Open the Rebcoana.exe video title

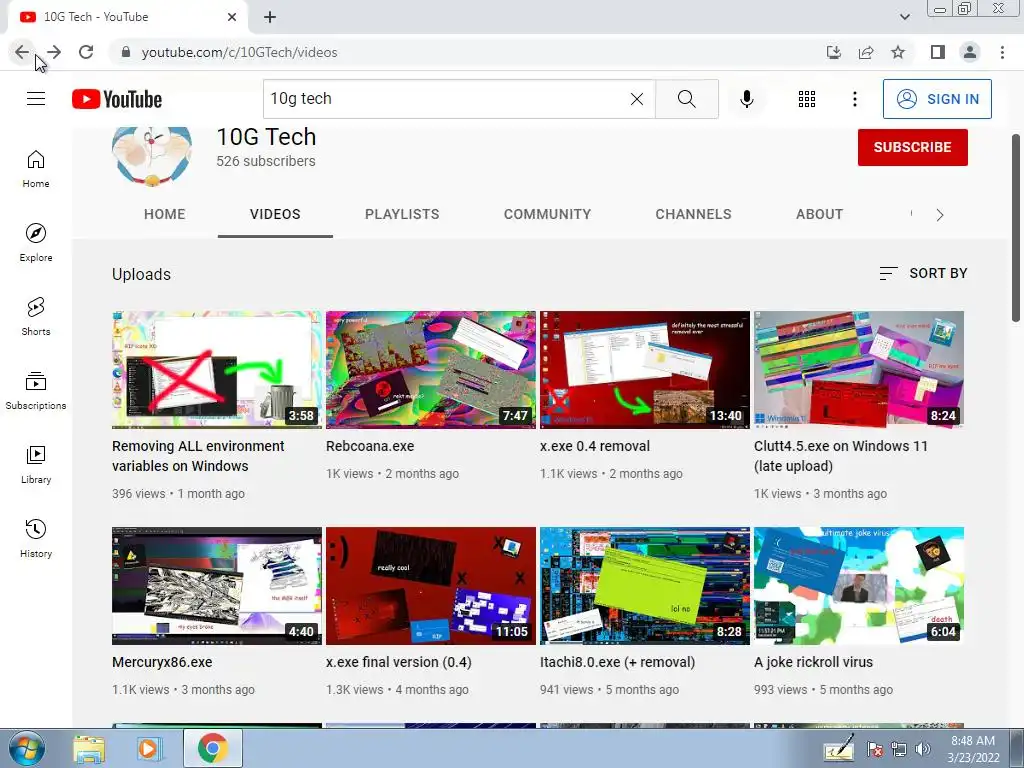tap(370, 447)
